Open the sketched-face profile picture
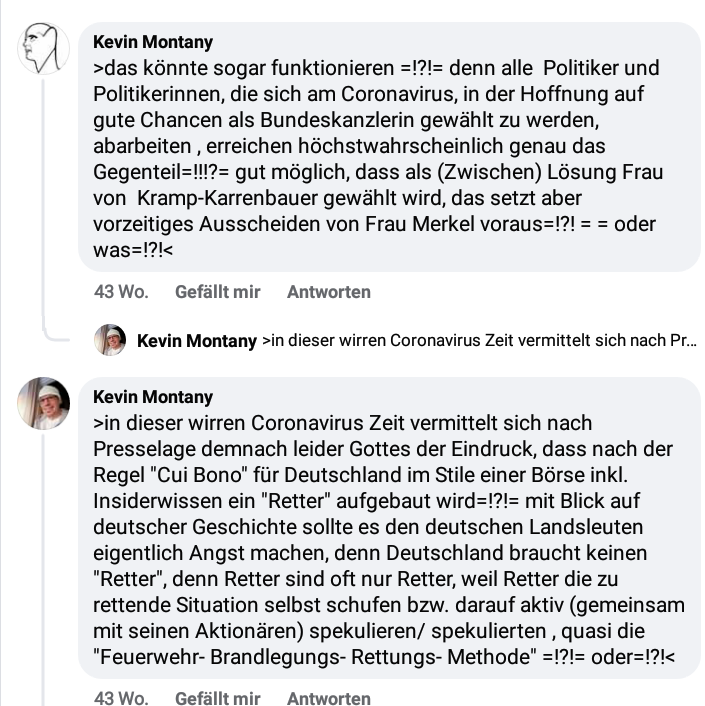Image resolution: width=705 pixels, height=706 pixels. click(x=44, y=49)
